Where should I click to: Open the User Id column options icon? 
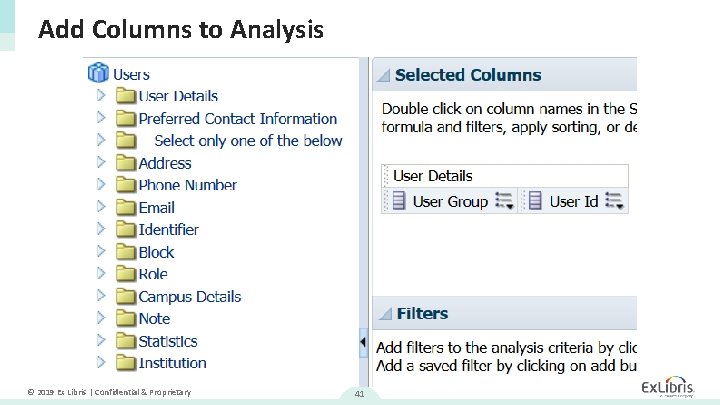[x=615, y=202]
